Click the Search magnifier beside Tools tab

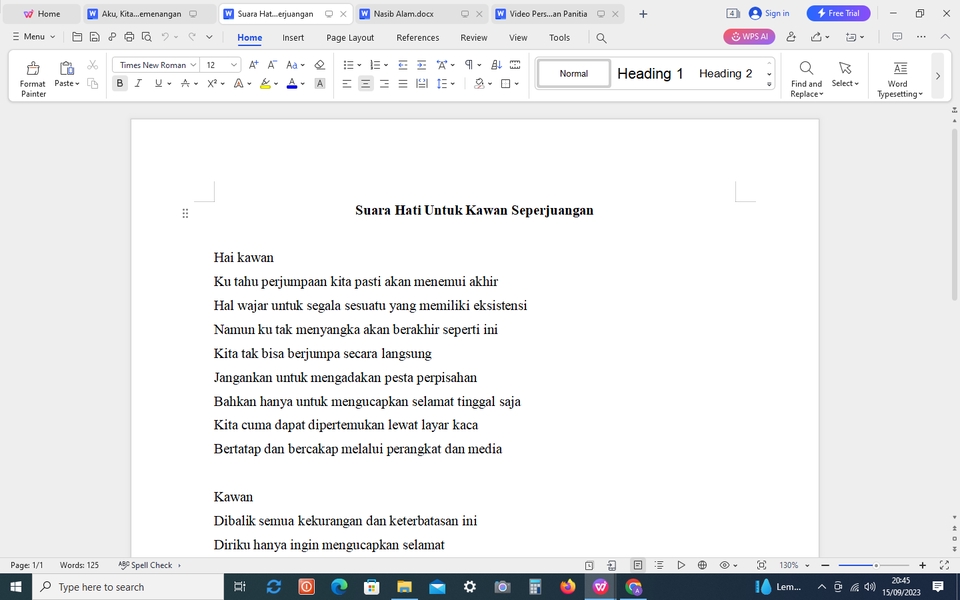[601, 38]
